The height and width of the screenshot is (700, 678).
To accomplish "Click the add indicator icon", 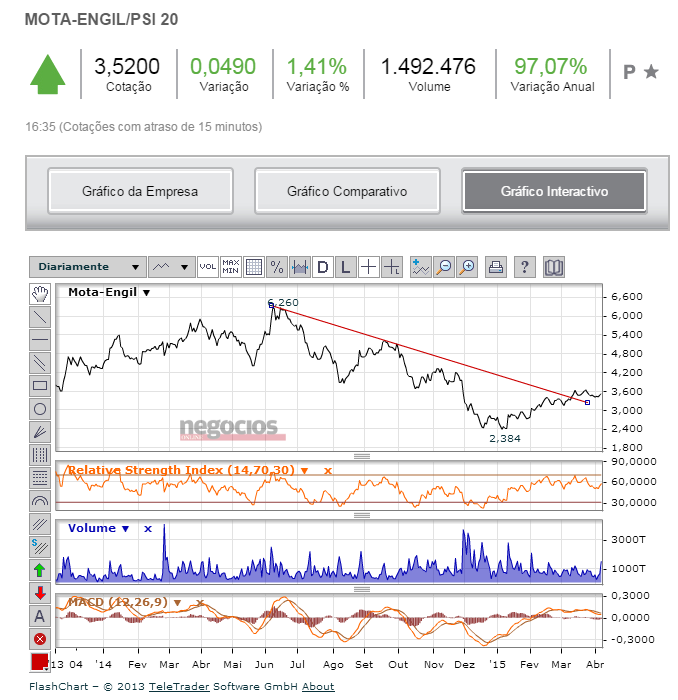I will pyautogui.click(x=420, y=267).
